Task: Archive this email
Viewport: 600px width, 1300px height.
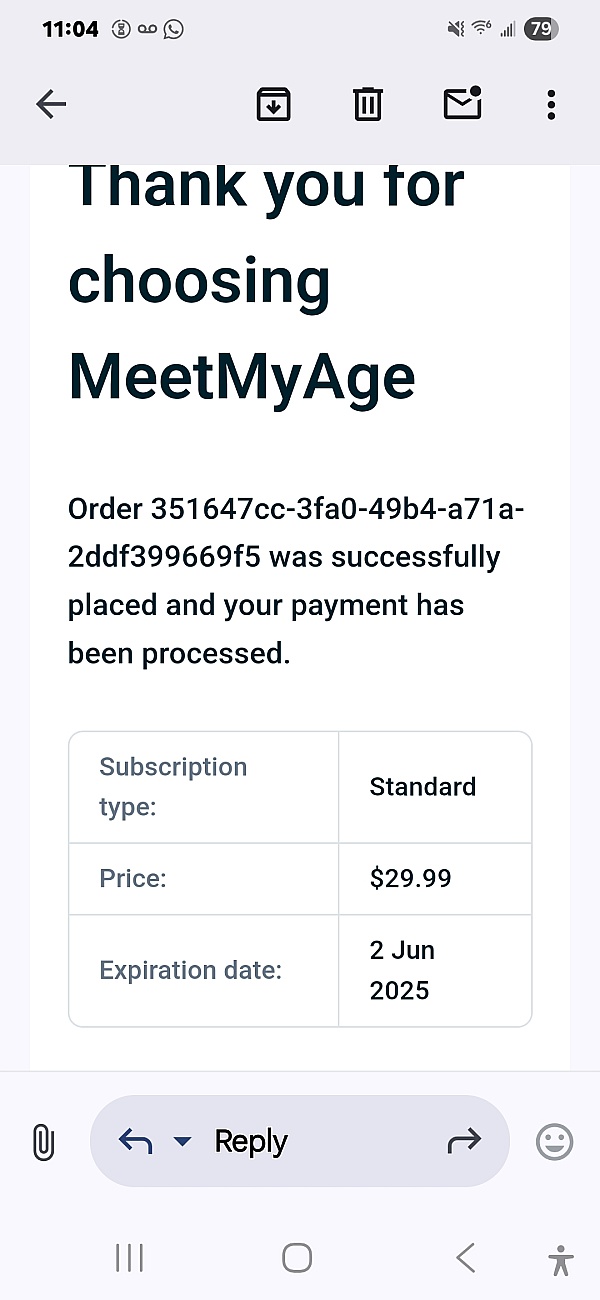Action: tap(273, 104)
